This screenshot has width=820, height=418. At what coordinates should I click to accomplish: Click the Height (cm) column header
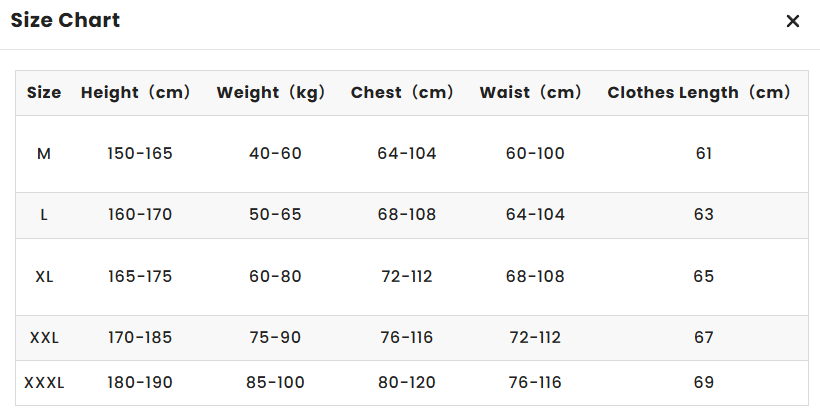[135, 93]
